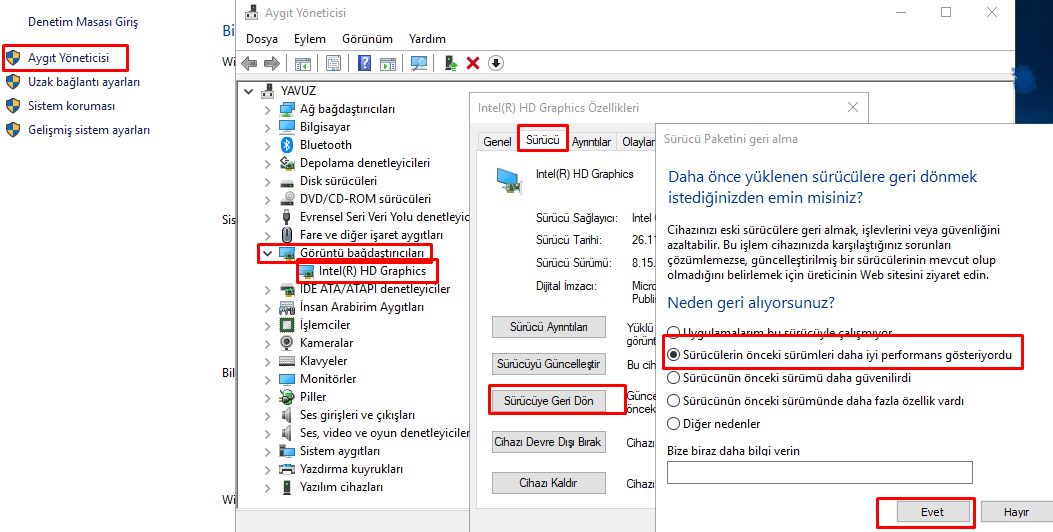This screenshot has height=532, width=1053.
Task: Click the Klavyeler keyboard icon
Action: (x=287, y=361)
